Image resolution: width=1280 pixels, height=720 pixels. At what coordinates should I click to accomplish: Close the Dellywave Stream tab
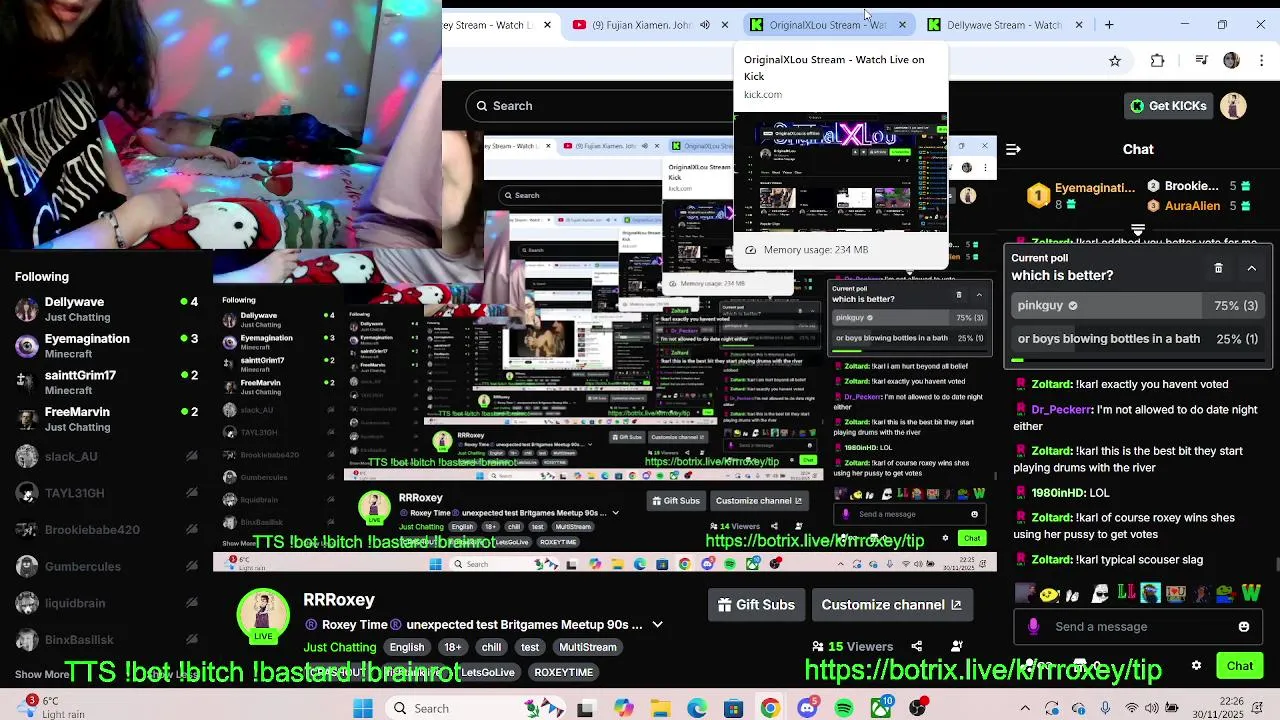coord(1078,25)
